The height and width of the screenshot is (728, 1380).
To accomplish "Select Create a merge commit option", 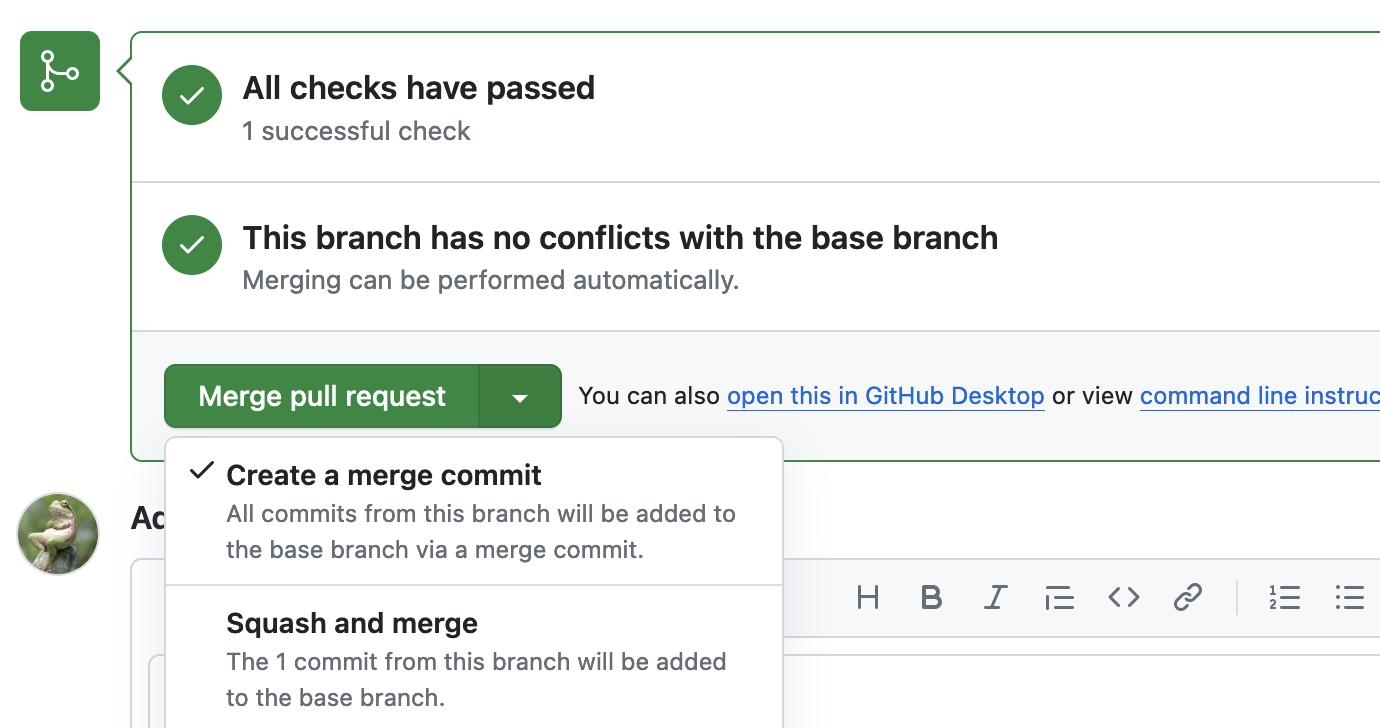I will (x=384, y=475).
